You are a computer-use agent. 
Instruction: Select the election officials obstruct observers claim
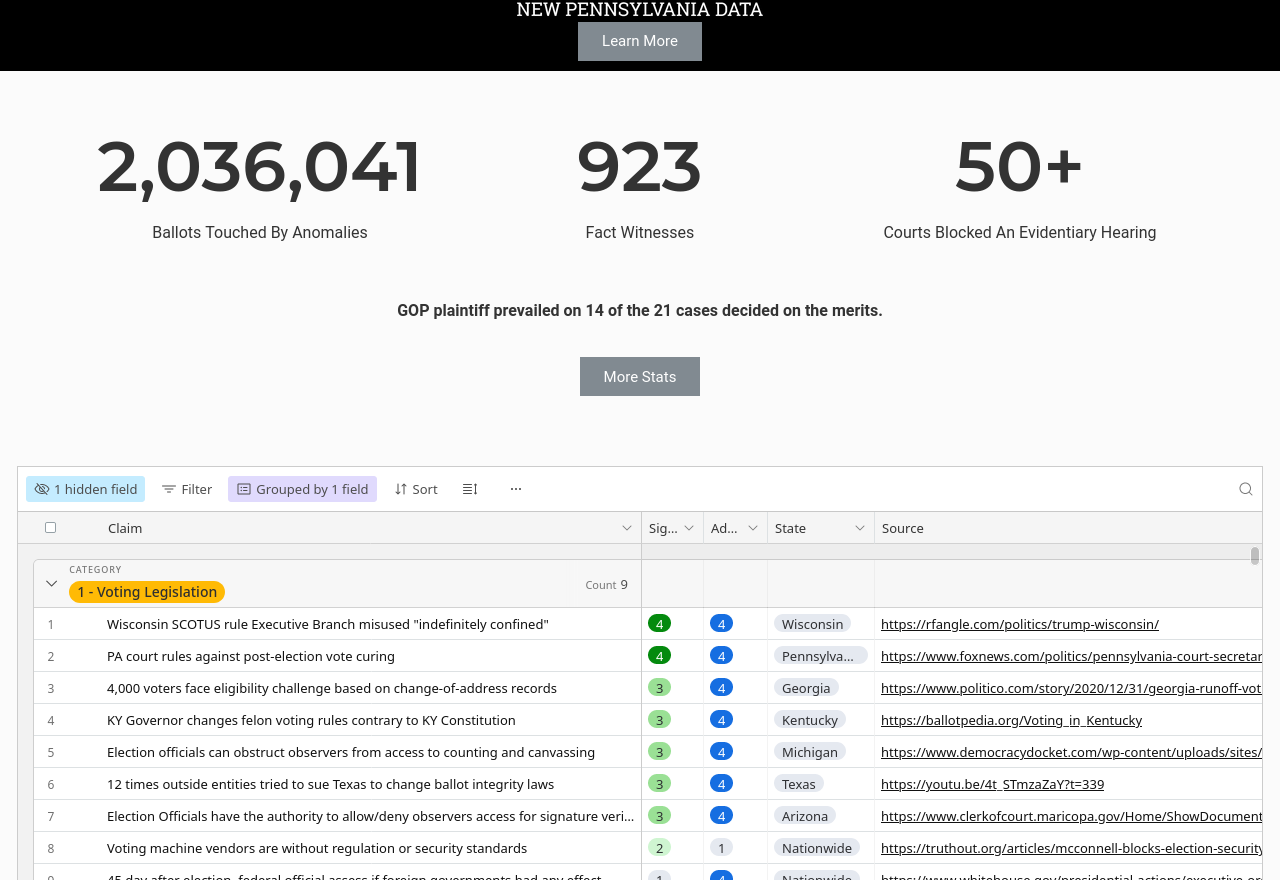pos(351,752)
